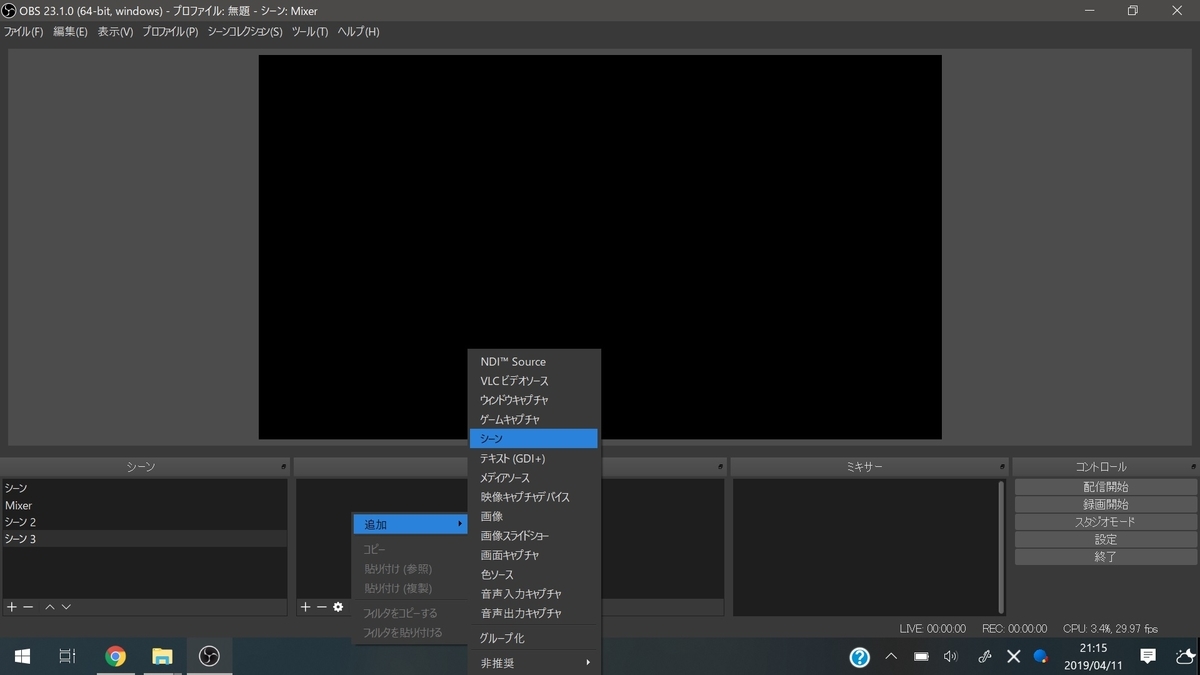
Task: Toggle スタジオモード
Action: [1105, 522]
